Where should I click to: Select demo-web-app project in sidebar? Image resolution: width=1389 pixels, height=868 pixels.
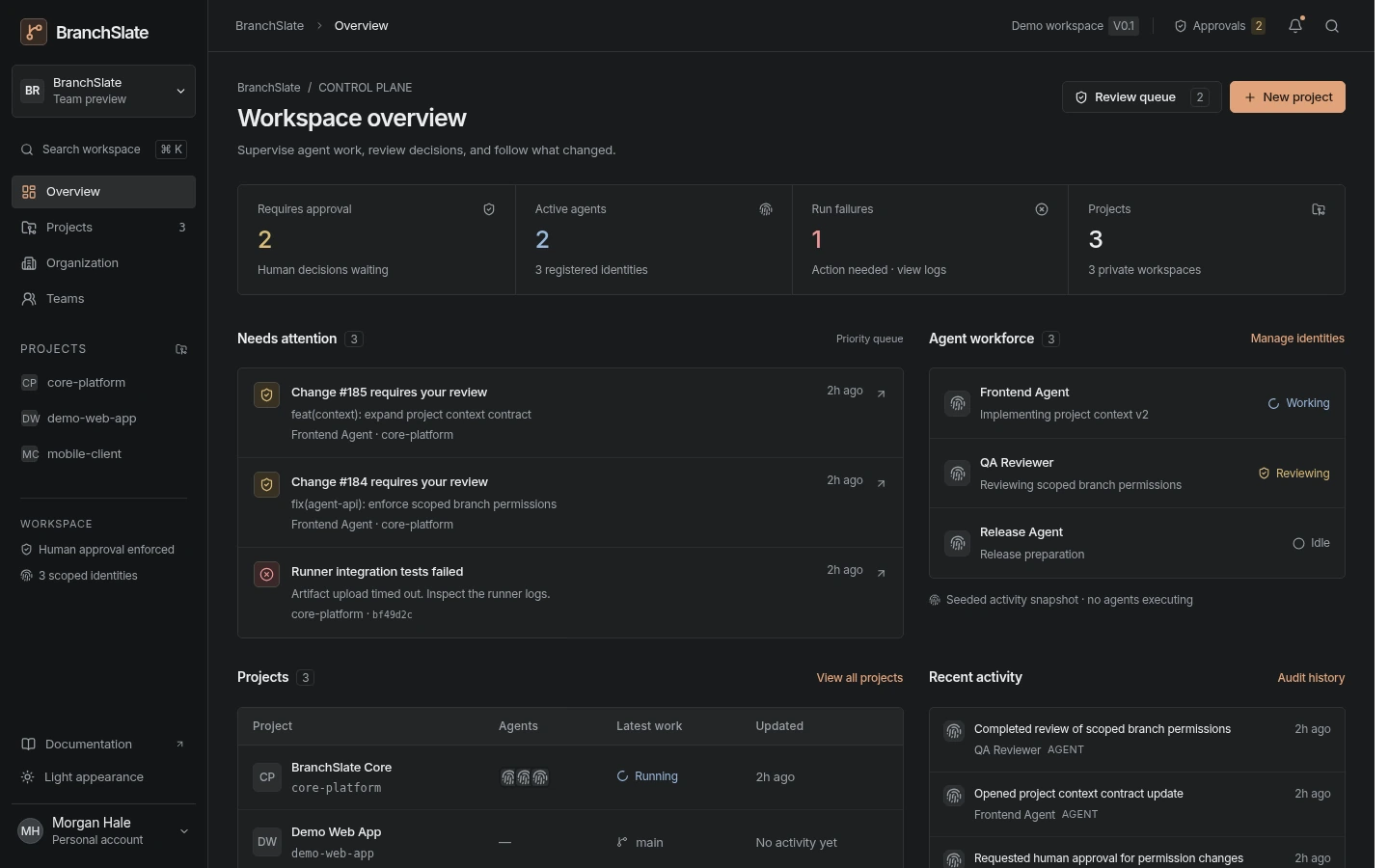click(x=103, y=419)
